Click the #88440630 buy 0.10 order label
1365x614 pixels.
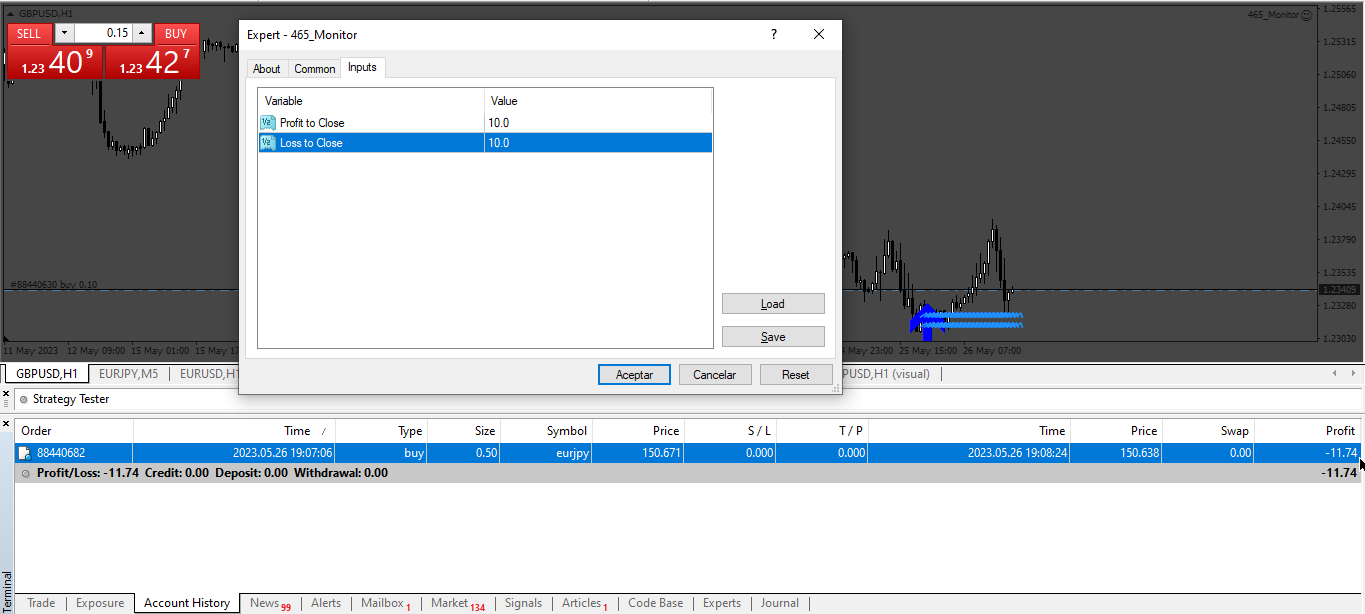click(53, 285)
